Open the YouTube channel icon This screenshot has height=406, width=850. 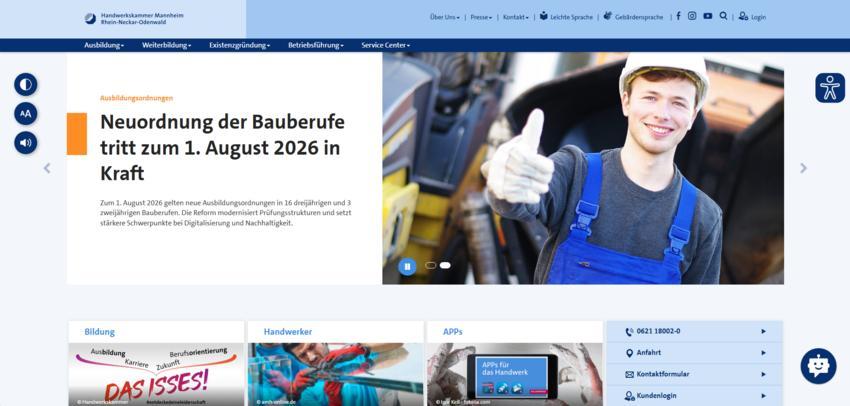[707, 16]
